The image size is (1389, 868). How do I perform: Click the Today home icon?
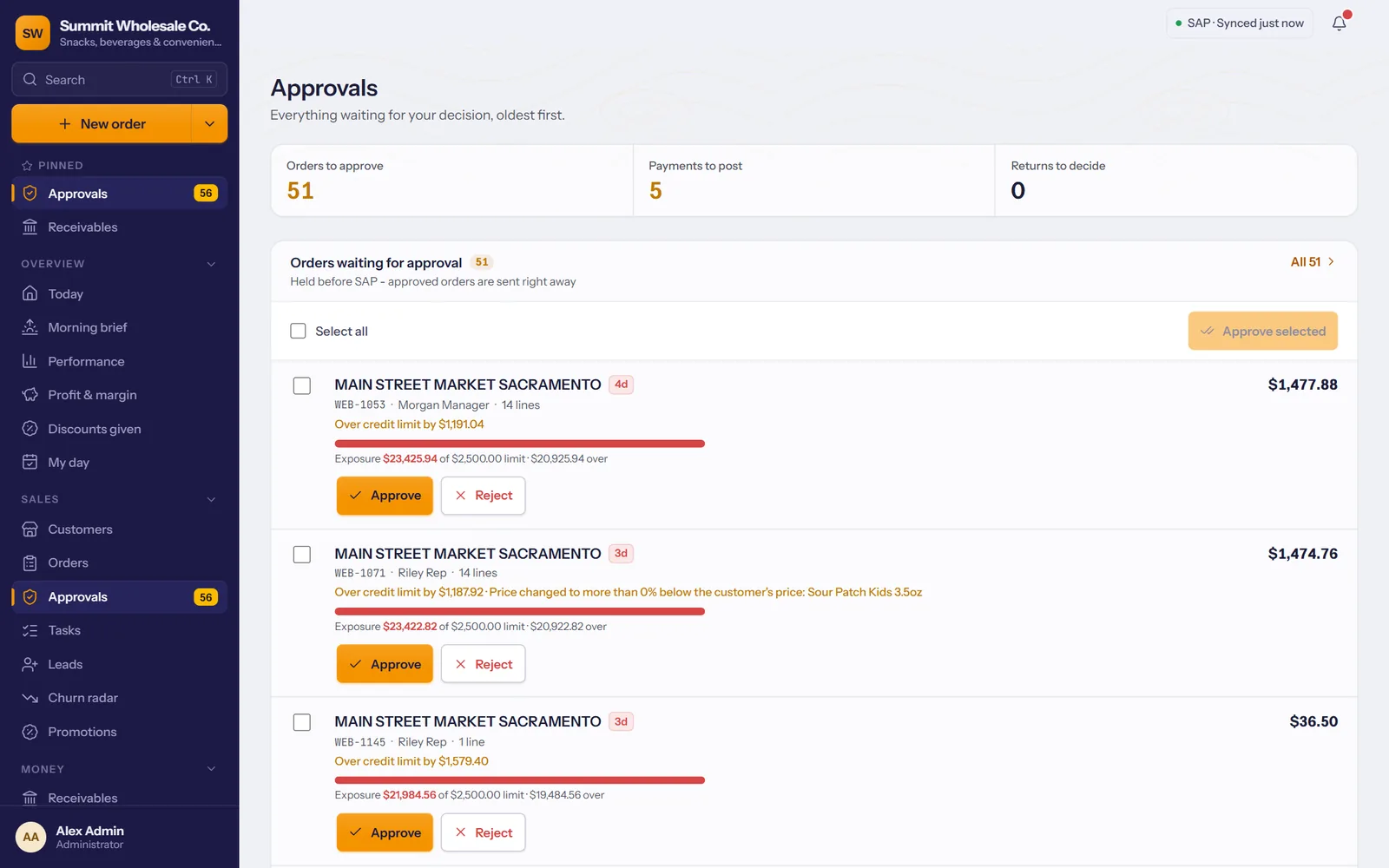[30, 293]
